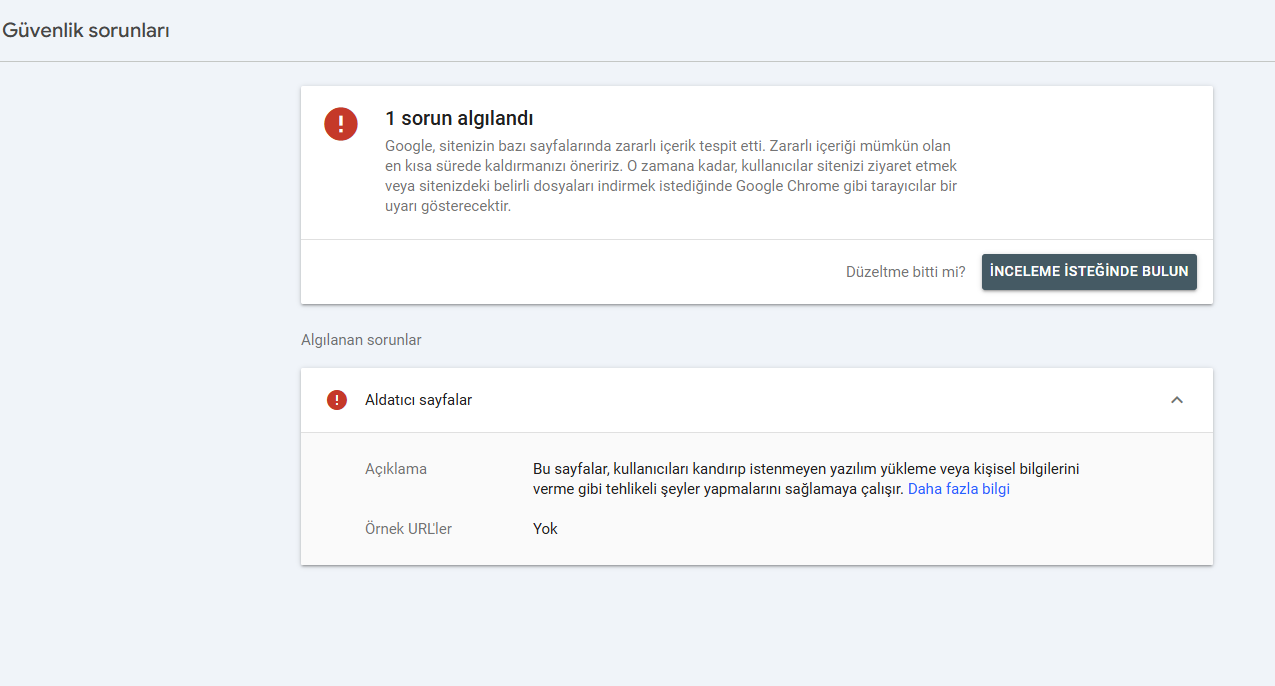Click the 1 sorun algılandı heading
Screen dimensions: 1275x686
(x=459, y=119)
